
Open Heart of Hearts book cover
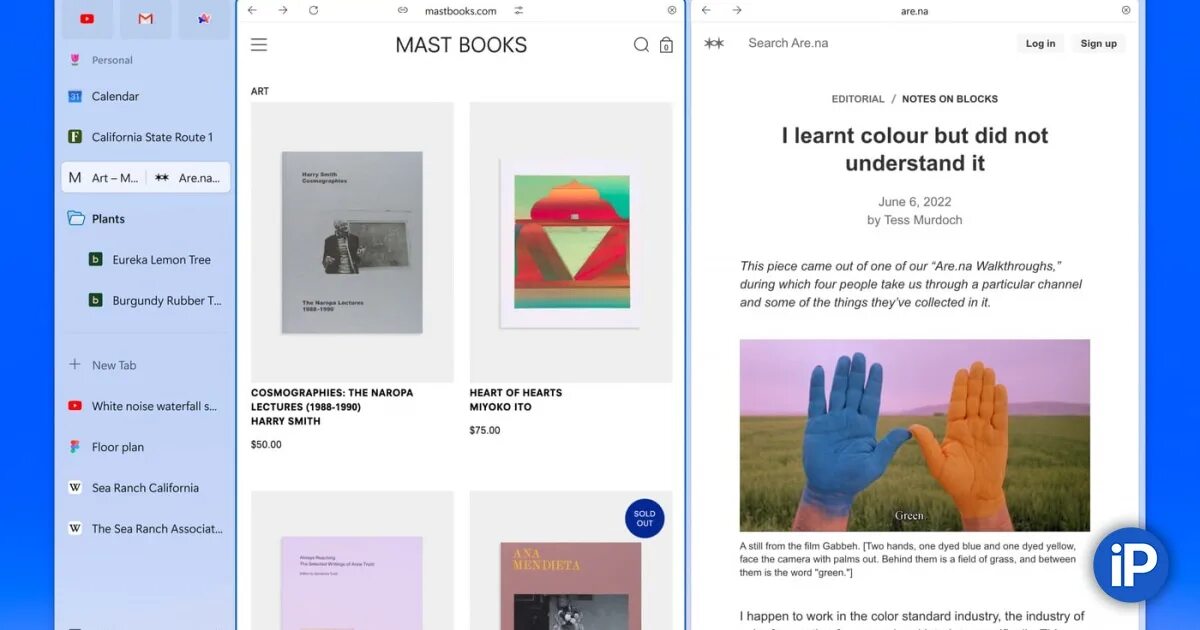click(571, 242)
